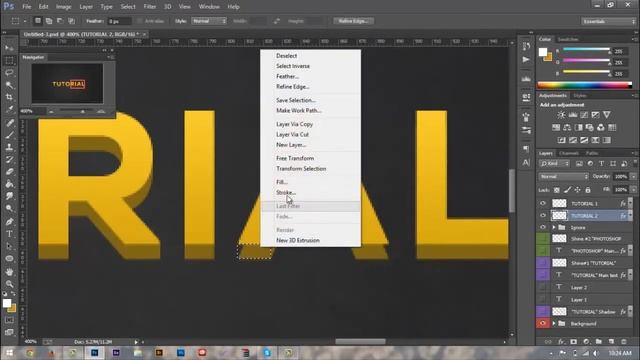Toggle lock transparent pixels
The image size is (640, 360).
pyautogui.click(x=557, y=190)
